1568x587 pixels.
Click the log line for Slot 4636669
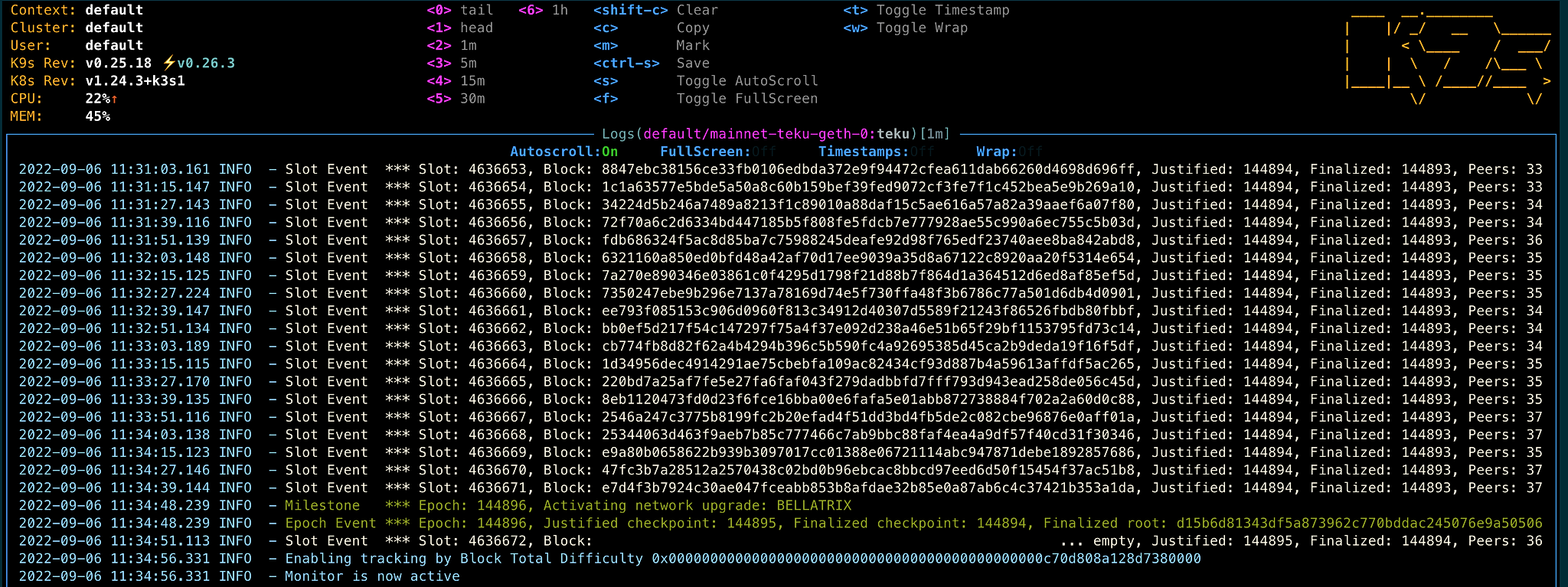[781, 452]
